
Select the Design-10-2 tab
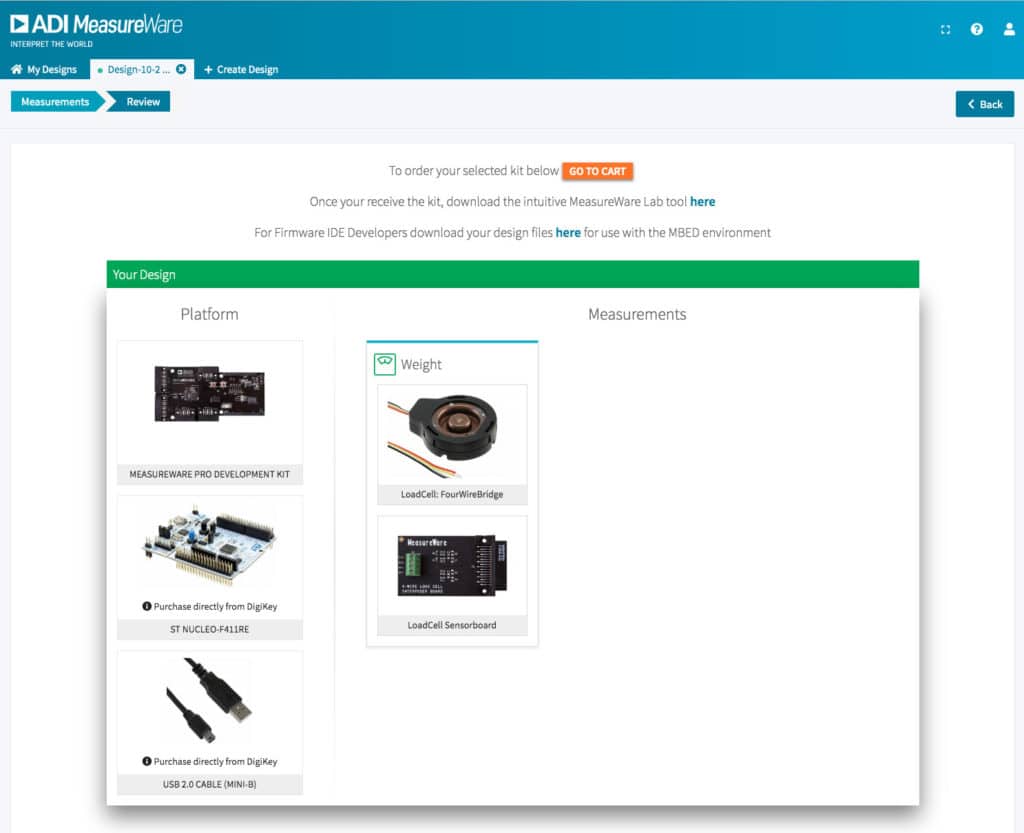(x=138, y=69)
